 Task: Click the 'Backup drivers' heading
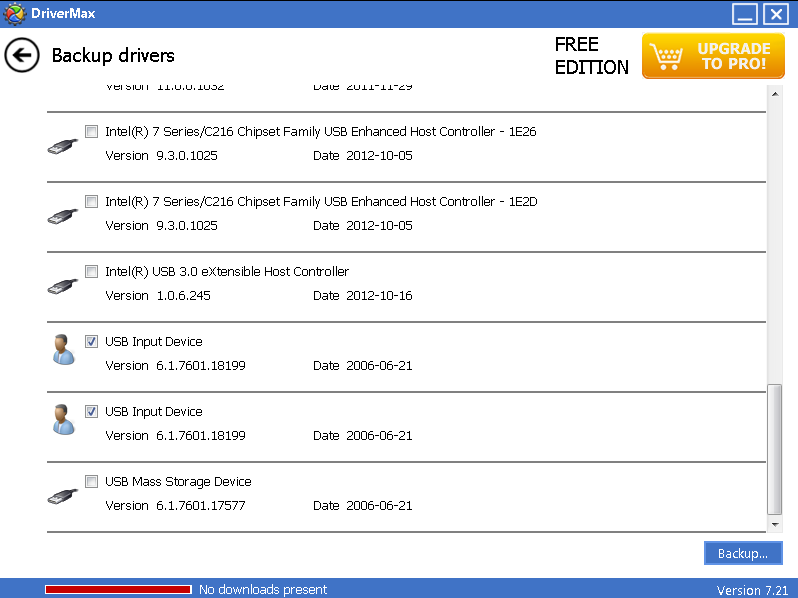[113, 55]
